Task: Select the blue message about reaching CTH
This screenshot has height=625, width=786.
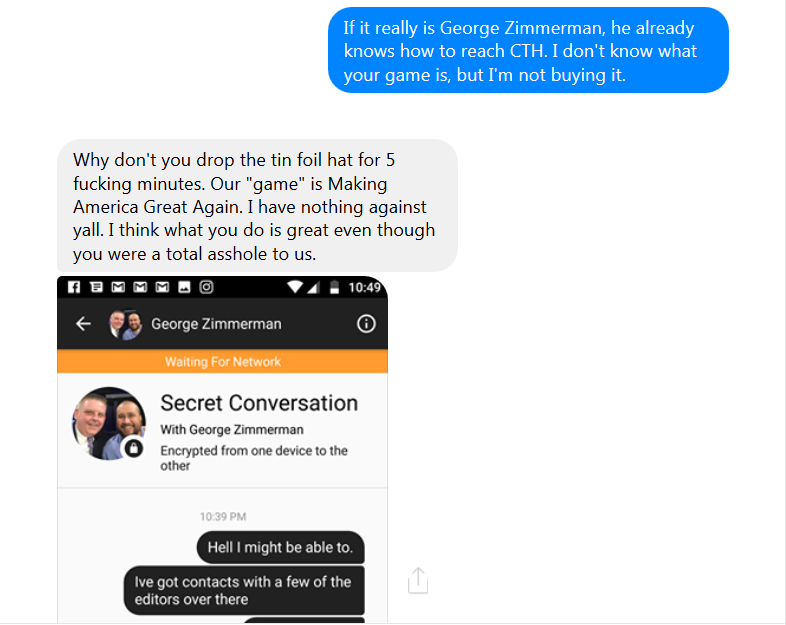Action: (528, 50)
